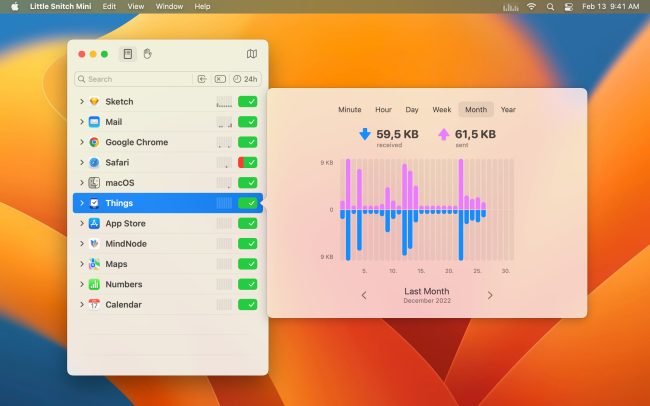Click the 24h time range button

245,79
